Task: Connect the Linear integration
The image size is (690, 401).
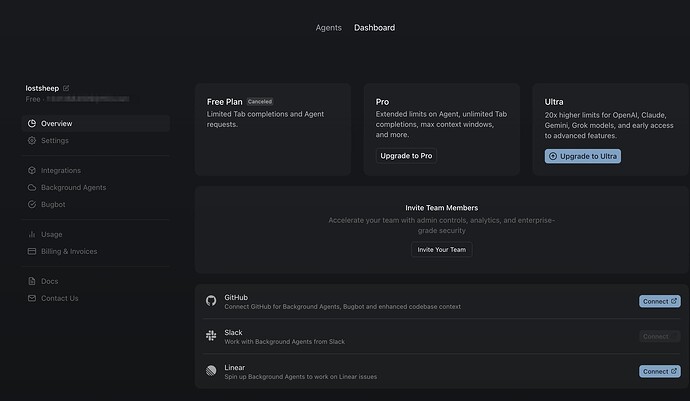Action: [x=659, y=371]
